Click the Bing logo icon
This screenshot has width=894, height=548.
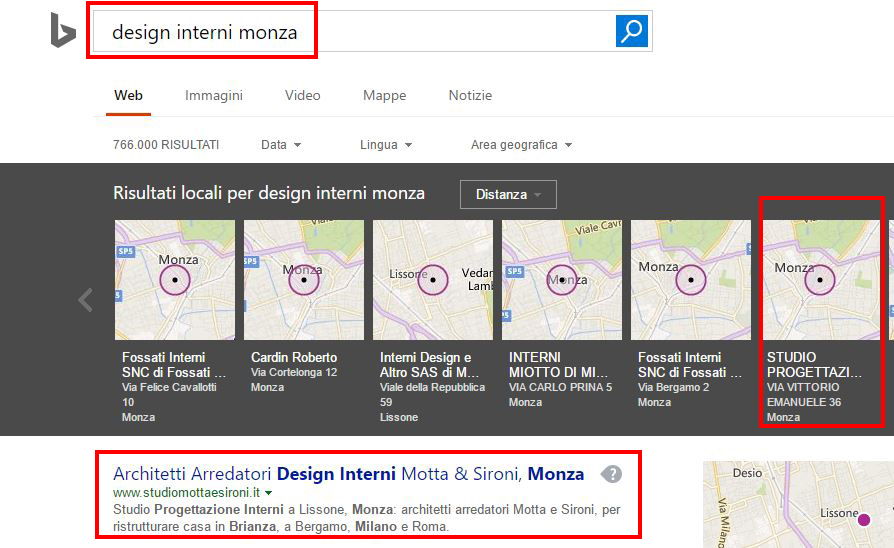pyautogui.click(x=63, y=30)
